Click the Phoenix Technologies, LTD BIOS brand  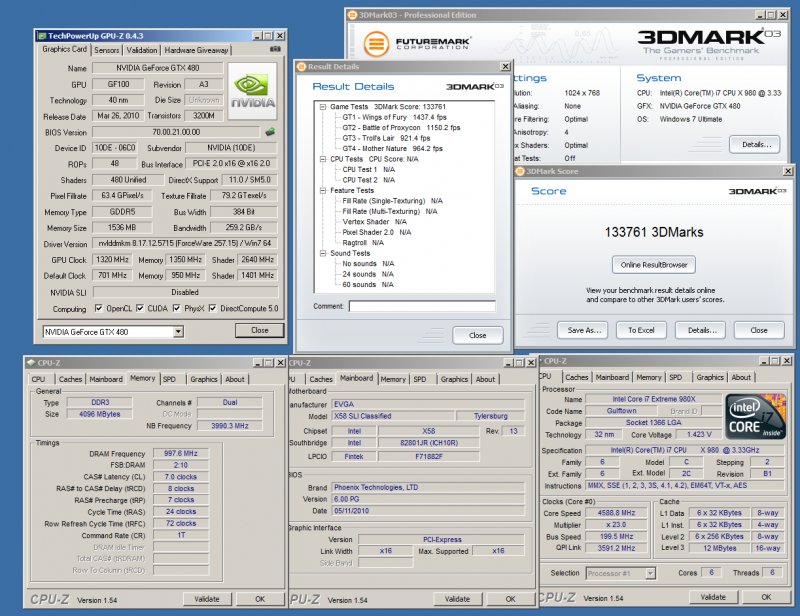[428, 487]
